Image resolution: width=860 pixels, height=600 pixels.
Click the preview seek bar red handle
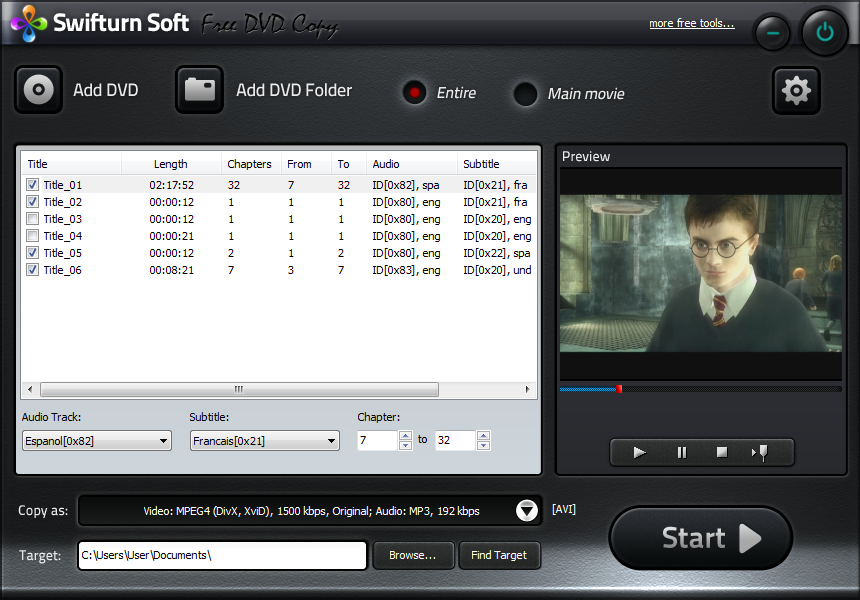coord(619,389)
